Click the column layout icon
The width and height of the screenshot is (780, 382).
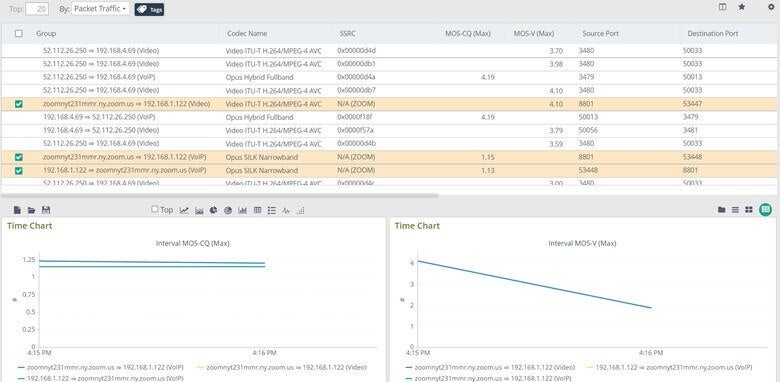click(x=722, y=7)
